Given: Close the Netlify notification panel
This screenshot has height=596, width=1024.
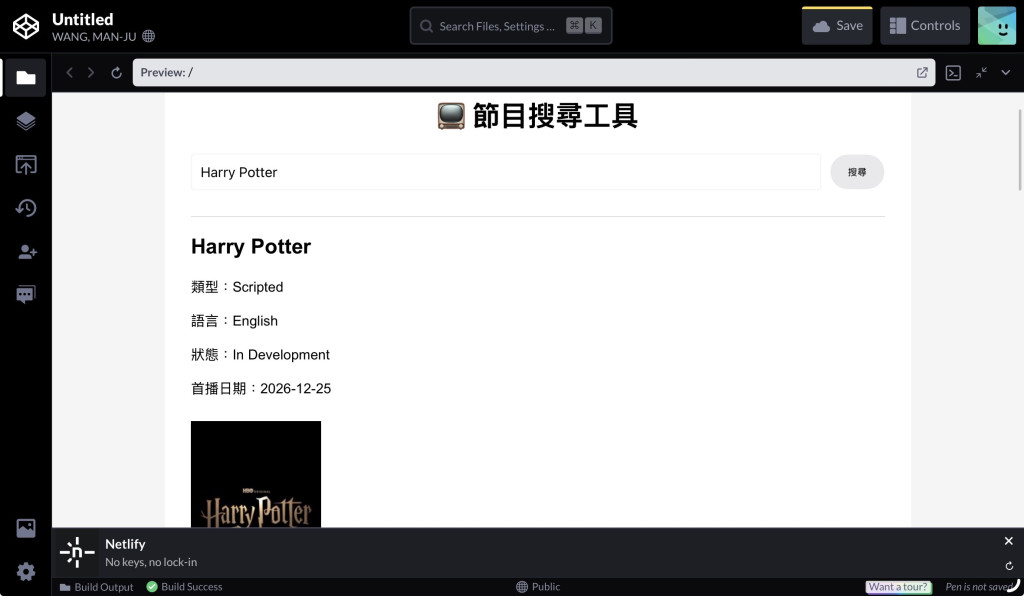Looking at the screenshot, I should [x=1009, y=541].
